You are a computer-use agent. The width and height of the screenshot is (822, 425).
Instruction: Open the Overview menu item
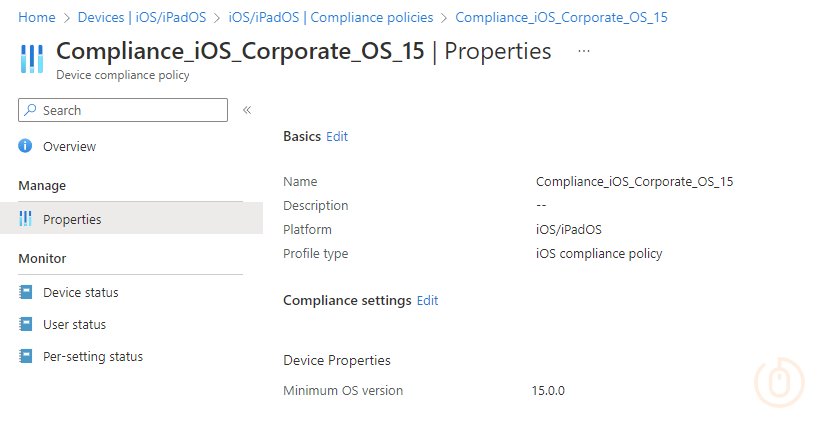69,147
